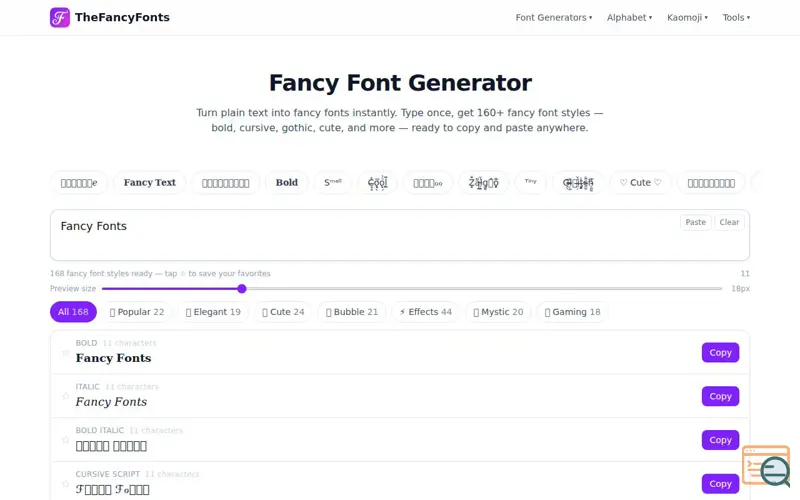This screenshot has width=800, height=500.
Task: Copy the Bold Italic text
Action: pyautogui.click(x=720, y=440)
